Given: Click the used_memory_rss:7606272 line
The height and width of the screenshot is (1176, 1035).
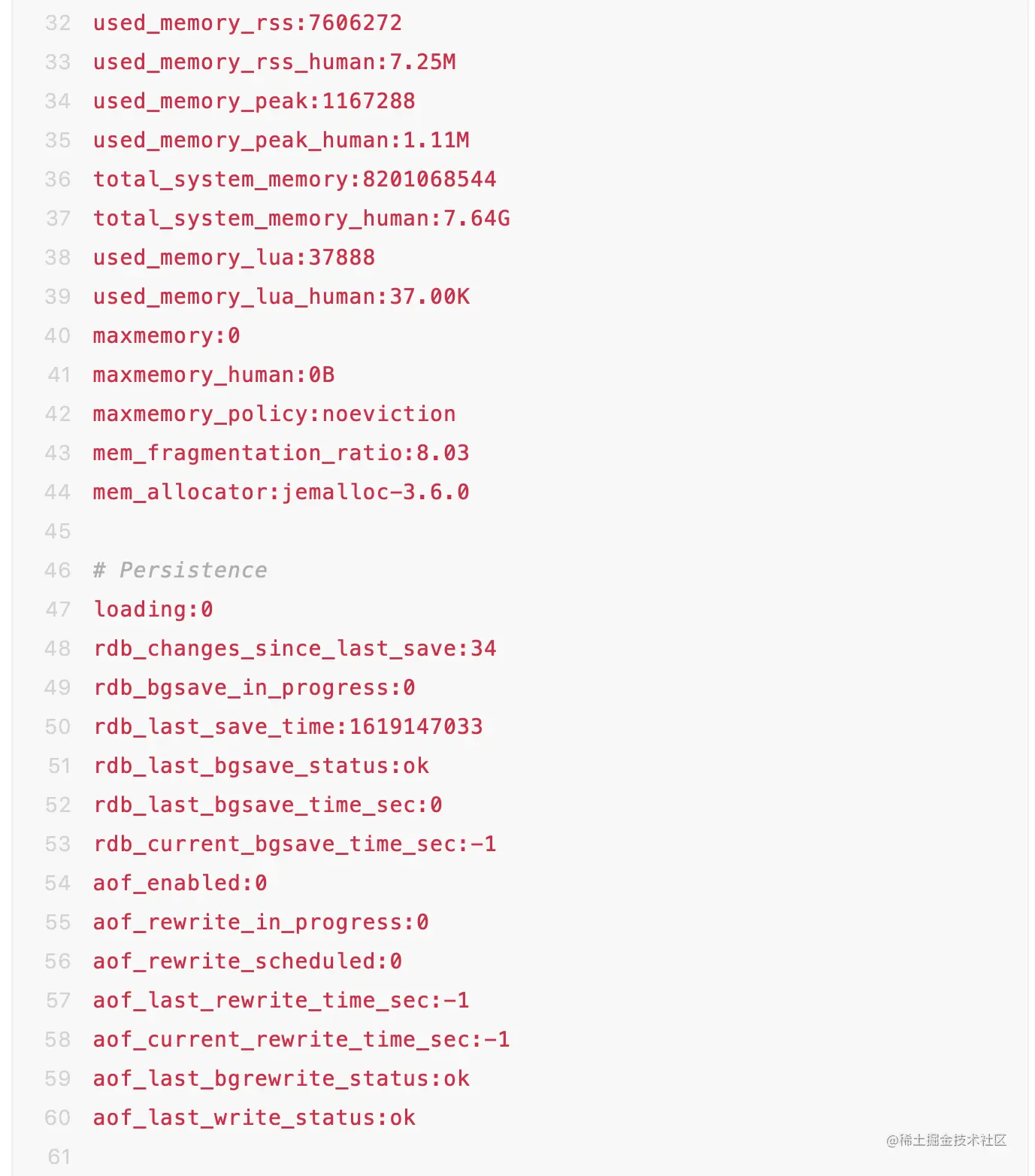Looking at the screenshot, I should [247, 23].
